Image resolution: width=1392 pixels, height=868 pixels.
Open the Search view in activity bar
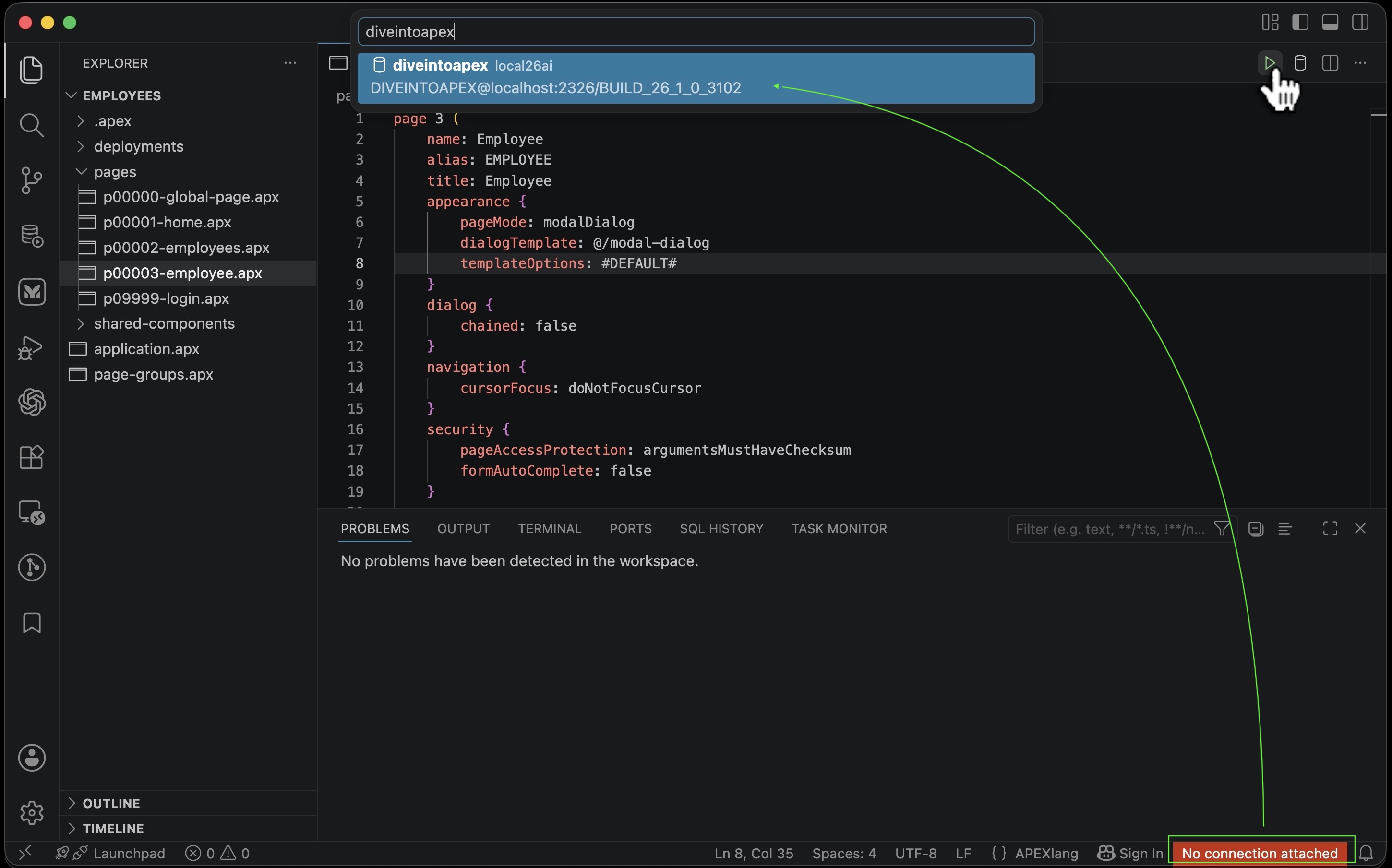(32, 125)
